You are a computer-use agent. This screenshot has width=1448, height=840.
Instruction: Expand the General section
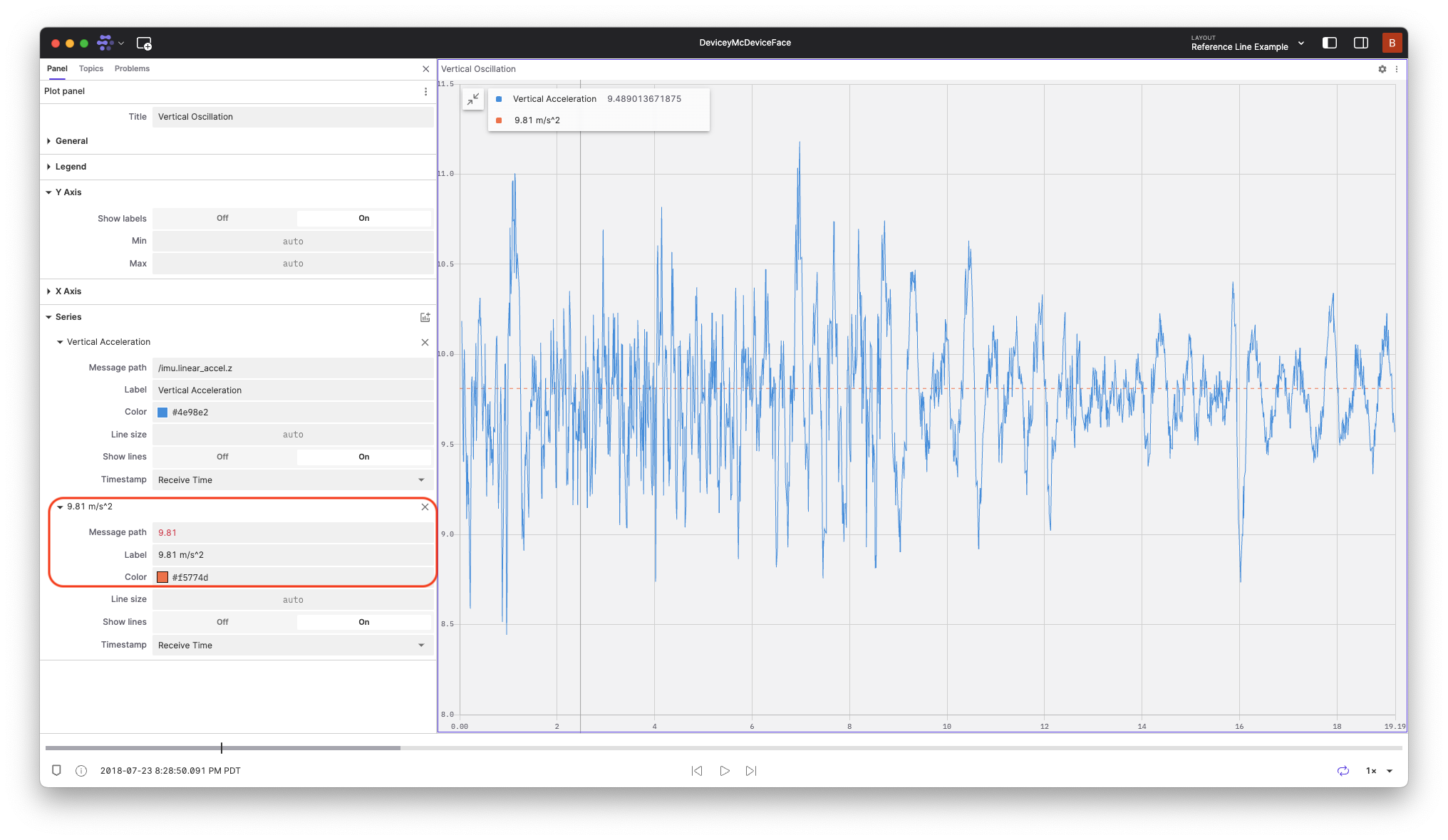(71, 141)
